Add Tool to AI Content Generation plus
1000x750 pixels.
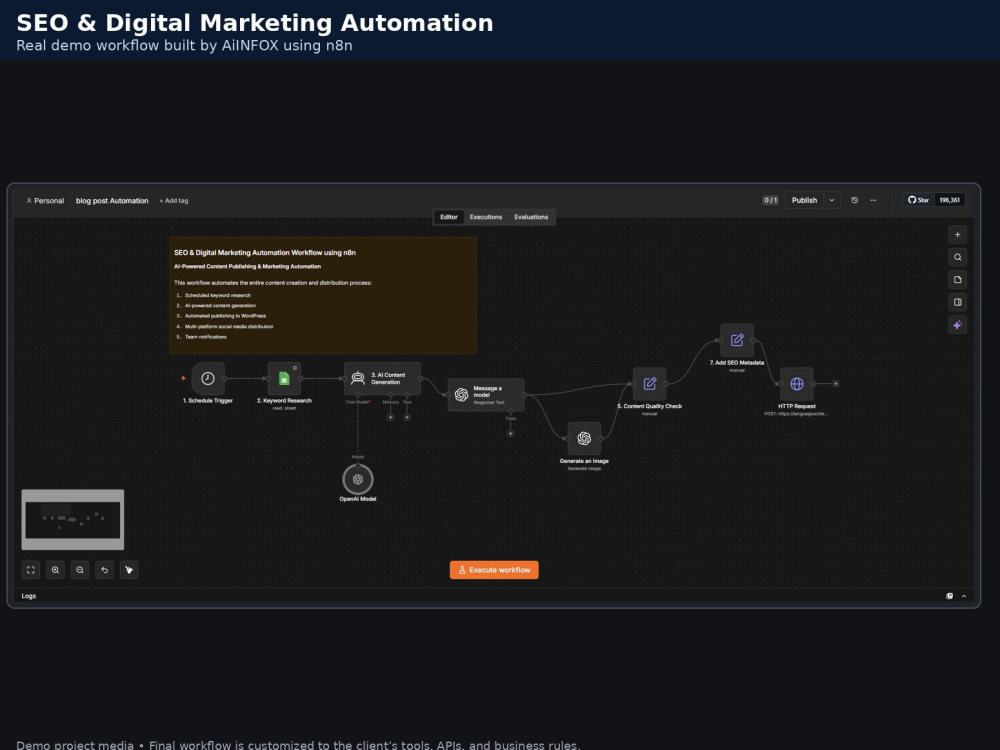click(407, 417)
